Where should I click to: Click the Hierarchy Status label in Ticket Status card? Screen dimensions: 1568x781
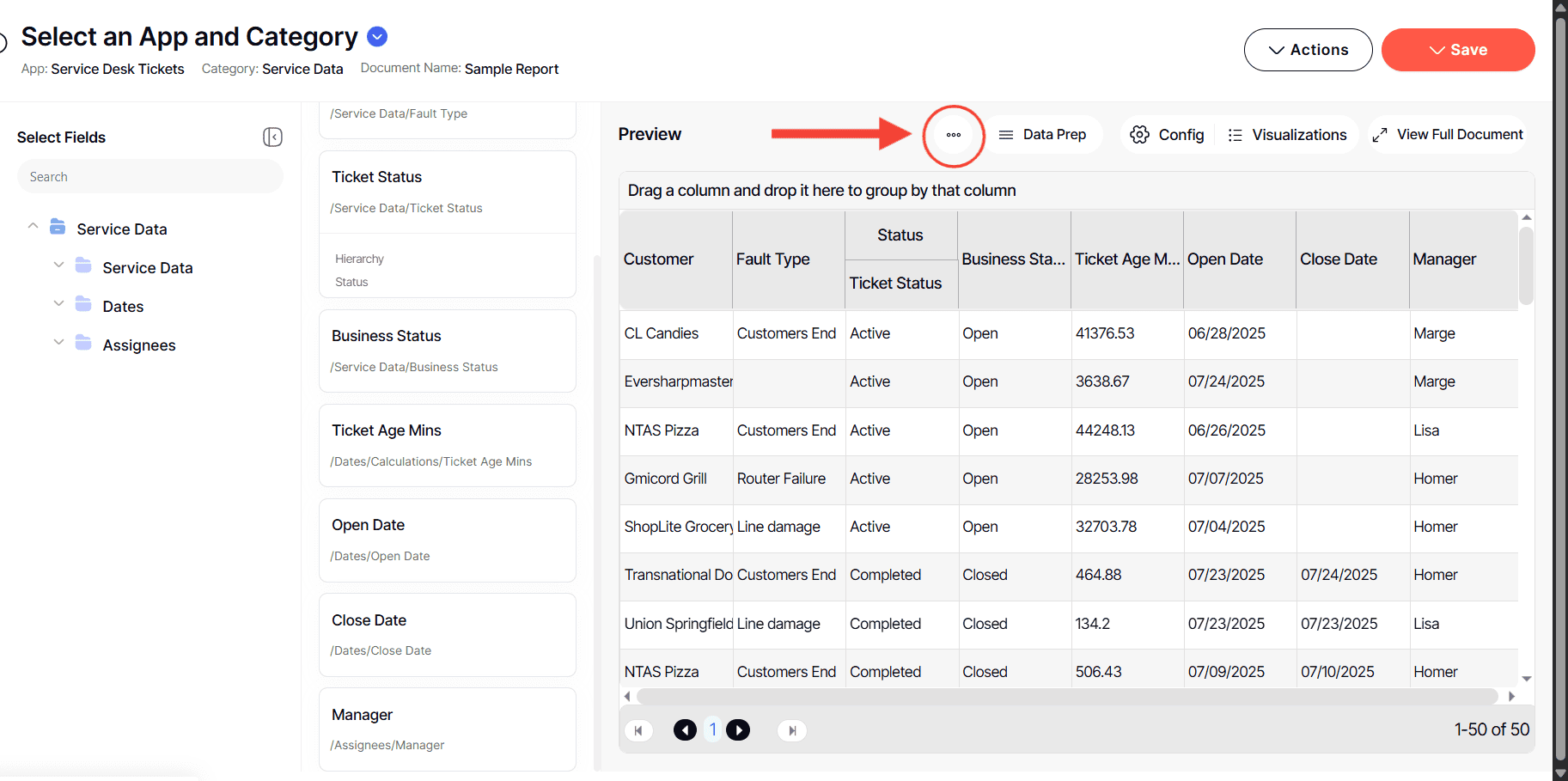pyautogui.click(x=360, y=271)
